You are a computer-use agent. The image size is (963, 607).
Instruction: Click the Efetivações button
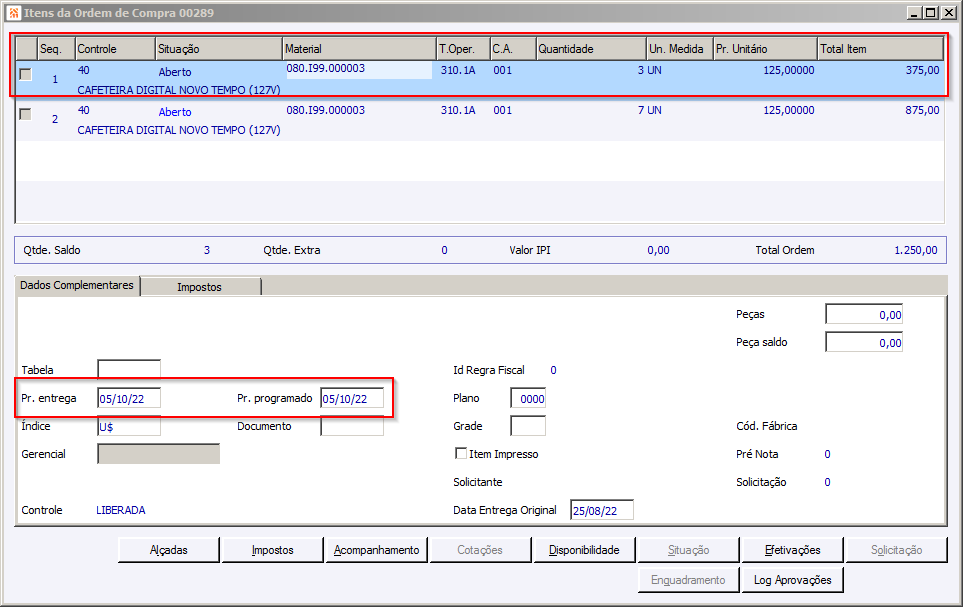pyautogui.click(x=792, y=550)
